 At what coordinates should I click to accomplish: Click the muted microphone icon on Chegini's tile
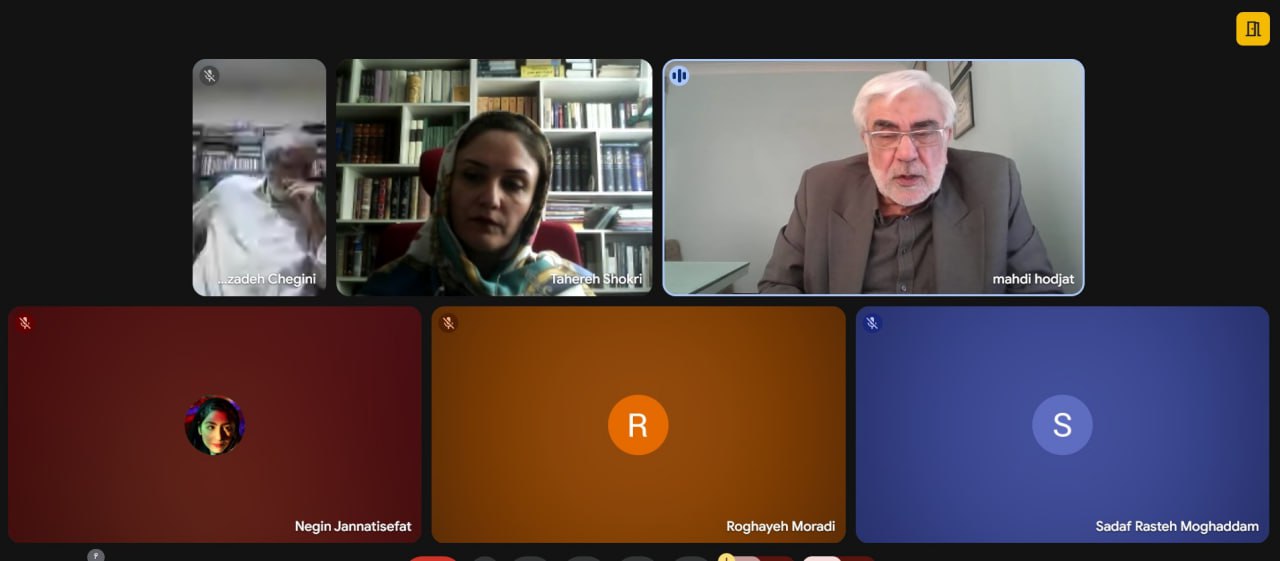[x=209, y=76]
